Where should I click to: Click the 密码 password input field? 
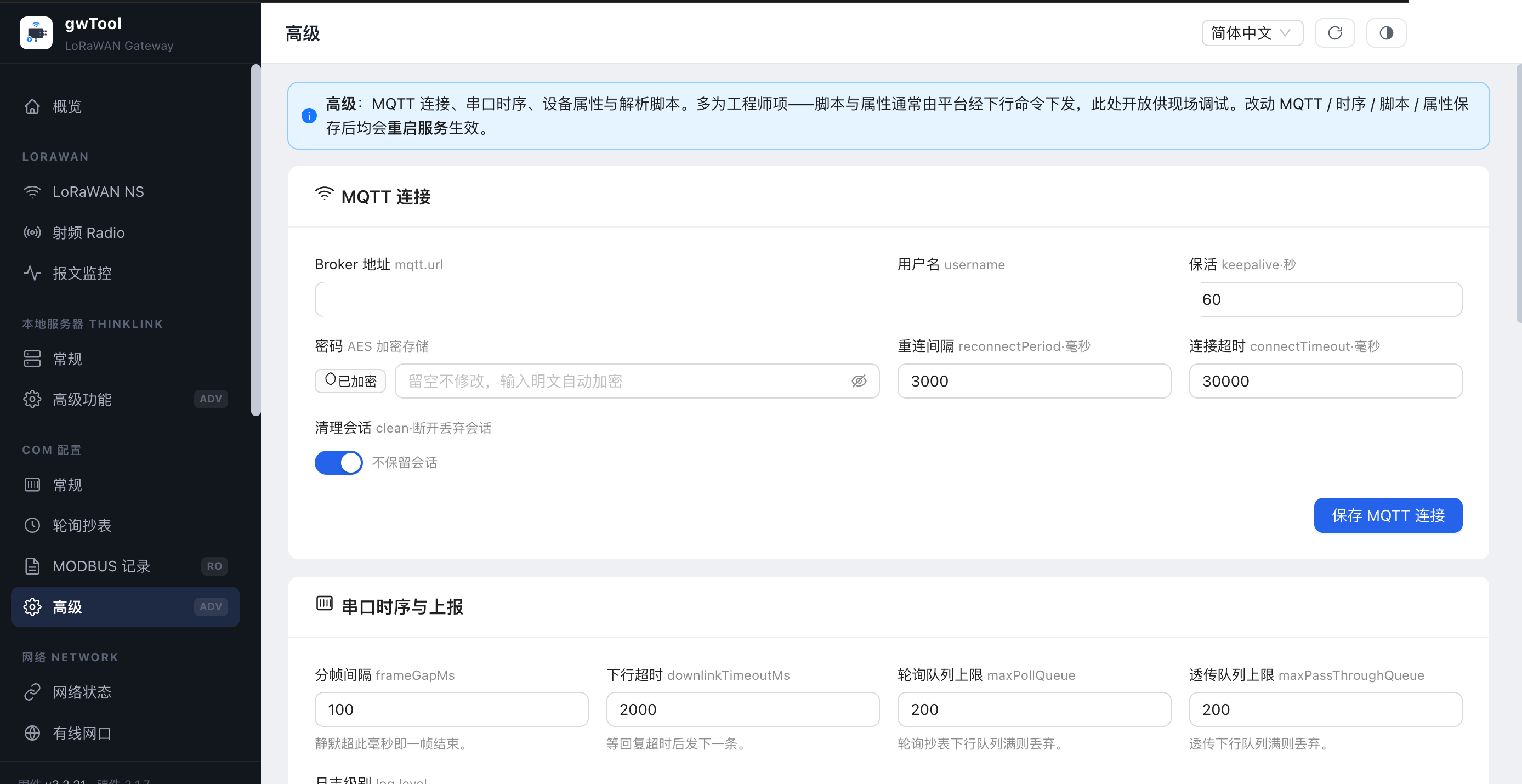pyautogui.click(x=637, y=381)
